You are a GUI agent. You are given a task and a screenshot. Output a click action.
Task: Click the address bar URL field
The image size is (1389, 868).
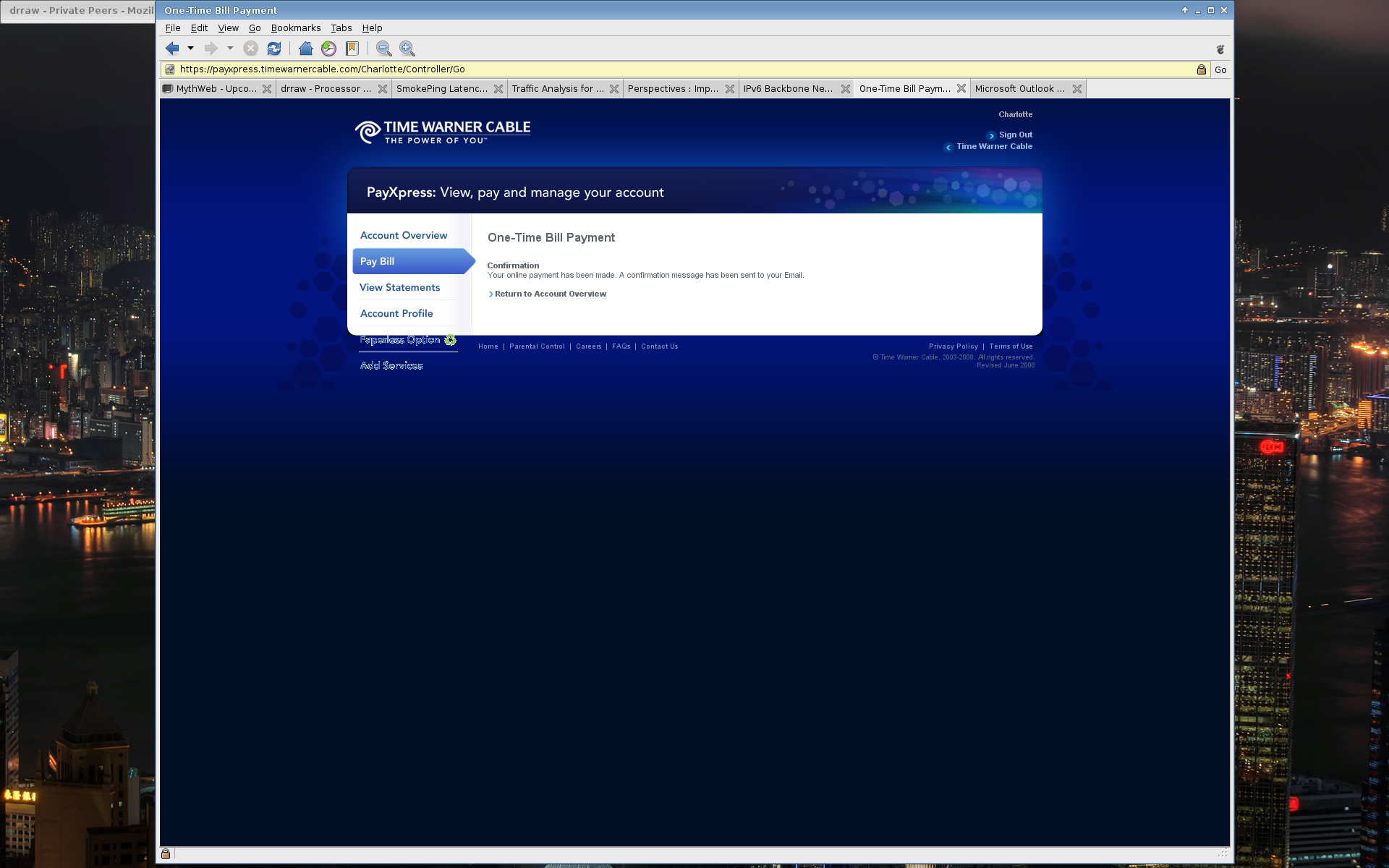coord(686,69)
